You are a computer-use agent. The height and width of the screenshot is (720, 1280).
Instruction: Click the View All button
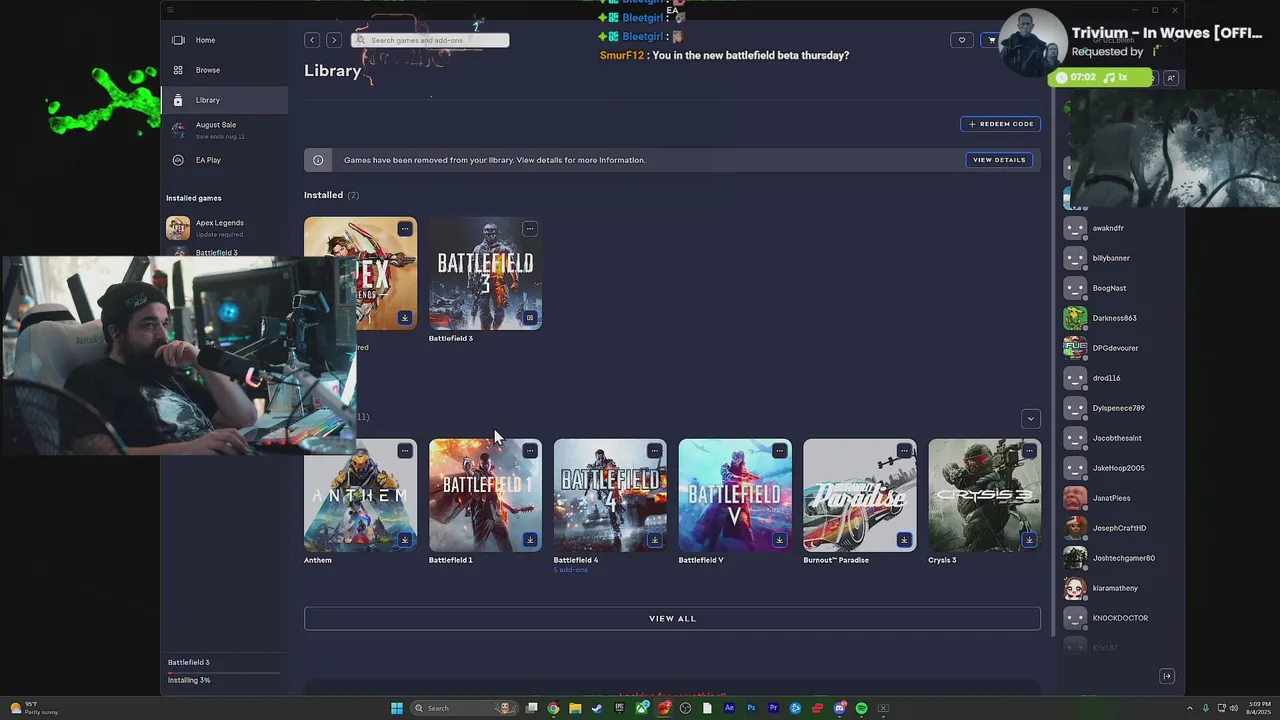click(672, 619)
